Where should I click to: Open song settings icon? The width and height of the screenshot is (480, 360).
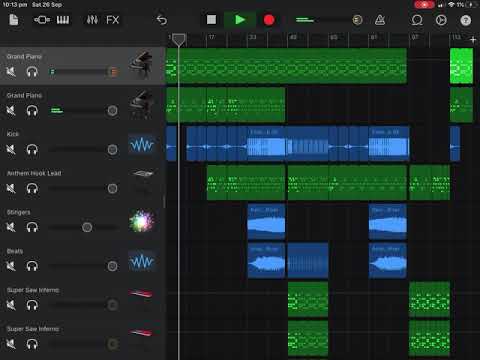pos(441,20)
